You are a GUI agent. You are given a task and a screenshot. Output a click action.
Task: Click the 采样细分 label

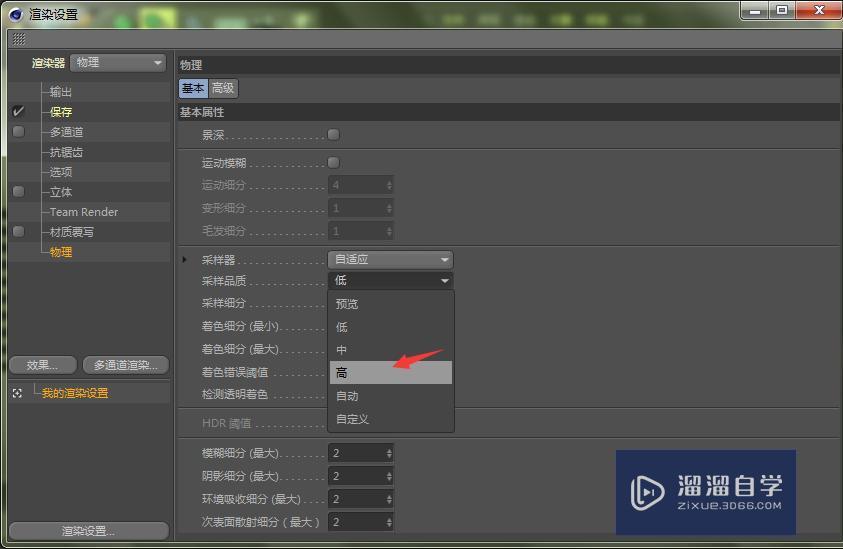[x=224, y=303]
